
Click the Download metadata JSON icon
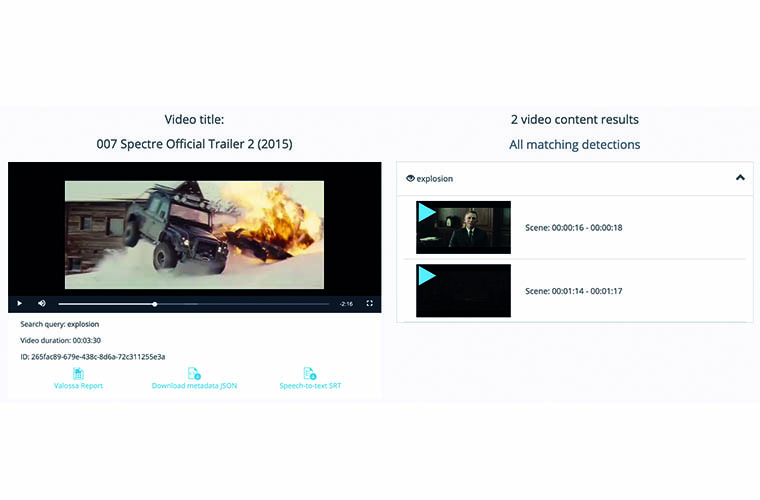pos(194,374)
